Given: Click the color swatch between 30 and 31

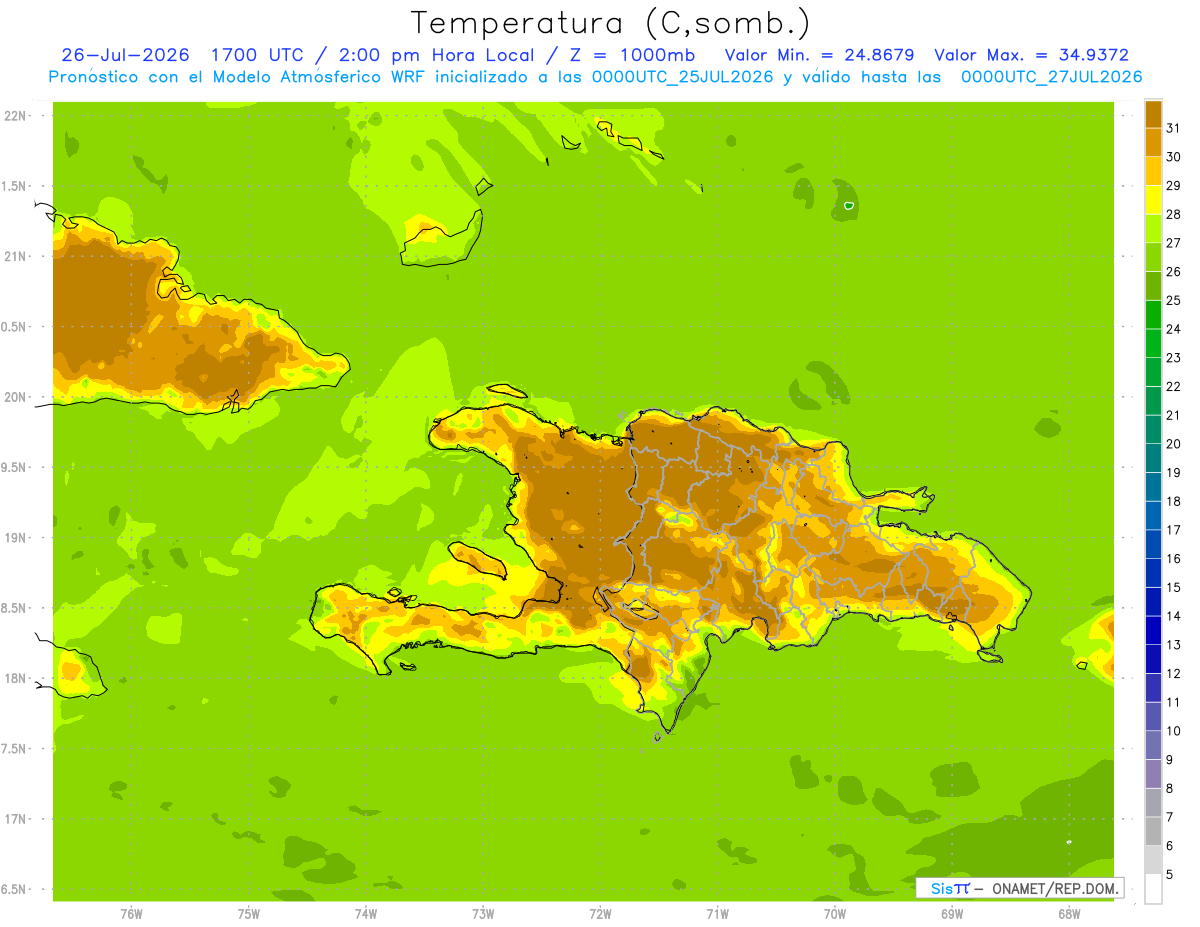Looking at the screenshot, I should [1153, 142].
